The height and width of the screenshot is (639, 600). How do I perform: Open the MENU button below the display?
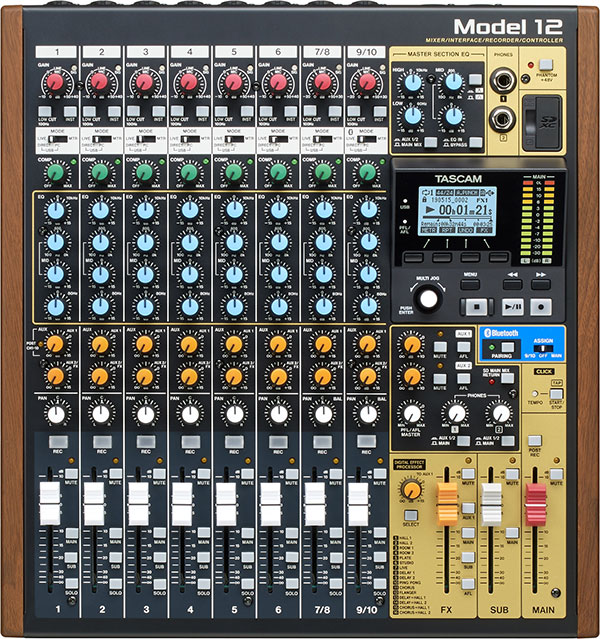(x=470, y=284)
